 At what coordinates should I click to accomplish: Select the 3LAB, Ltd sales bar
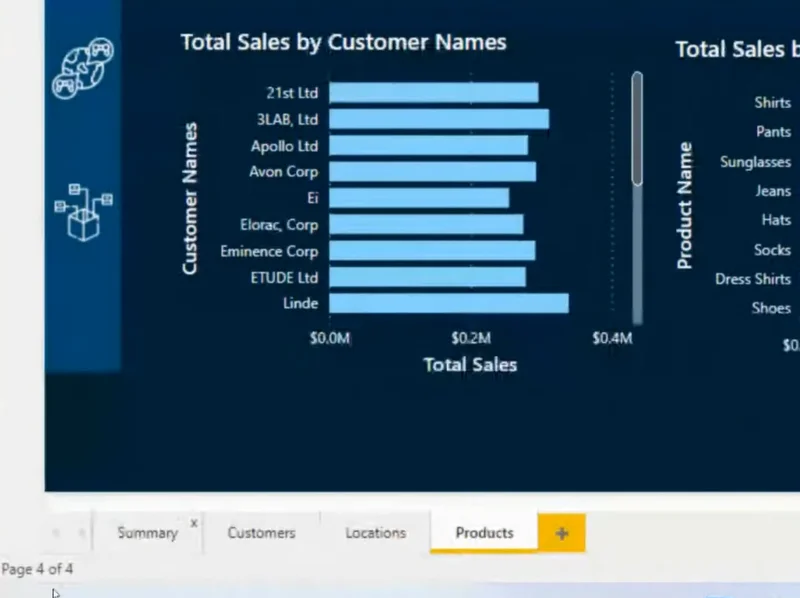click(439, 119)
